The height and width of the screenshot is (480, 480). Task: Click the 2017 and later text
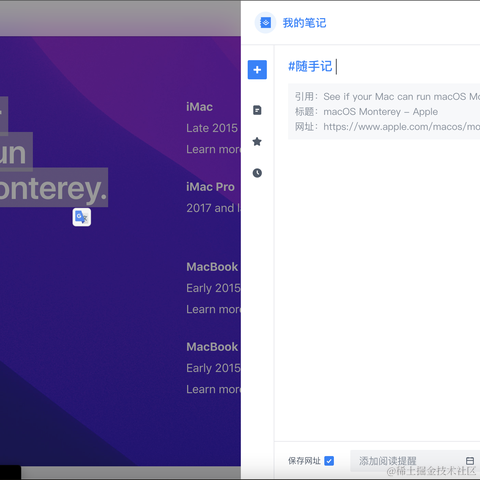coord(213,208)
